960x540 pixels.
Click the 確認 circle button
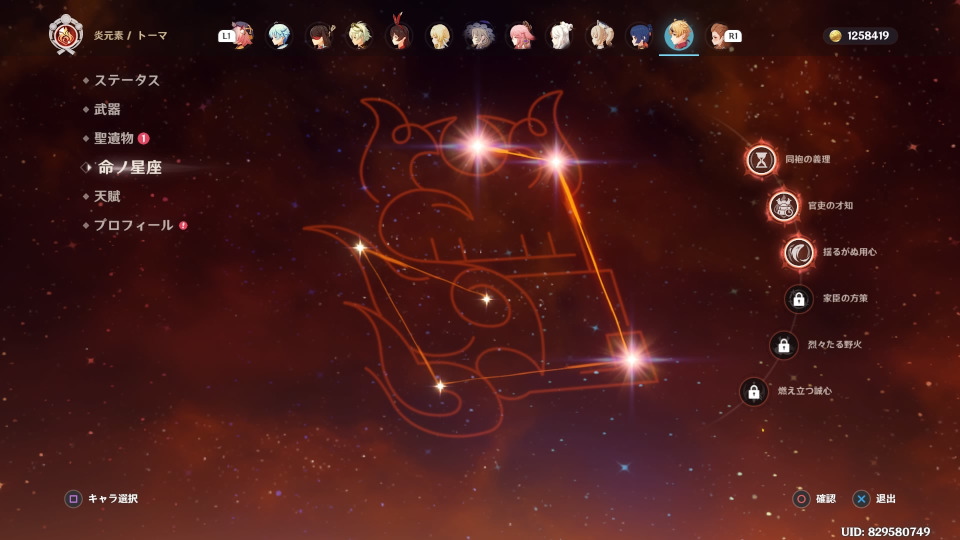801,499
